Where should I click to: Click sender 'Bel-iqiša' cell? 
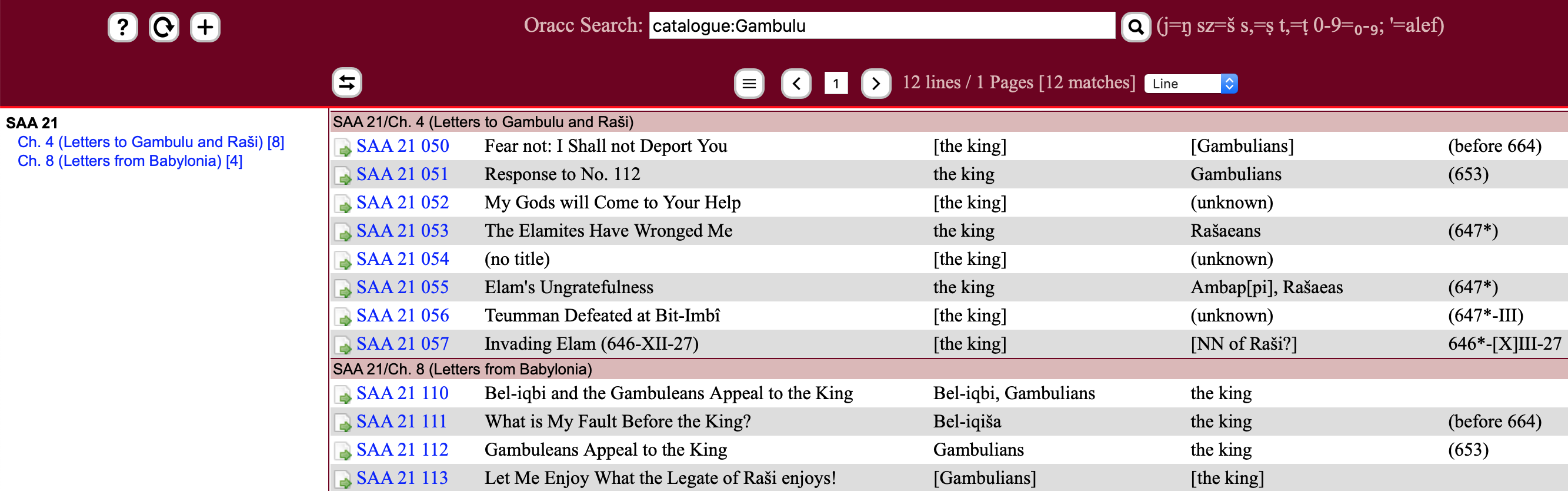[966, 422]
